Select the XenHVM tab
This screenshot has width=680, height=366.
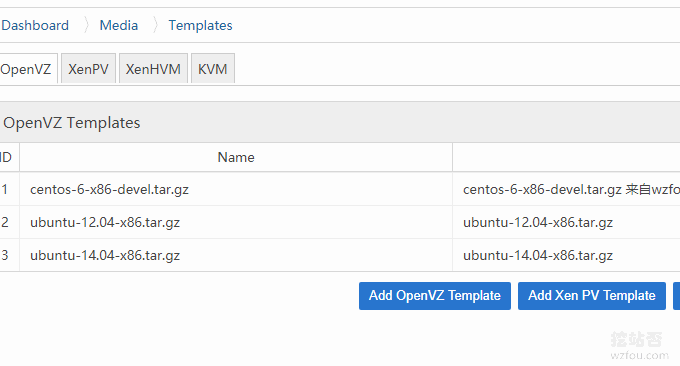click(153, 69)
